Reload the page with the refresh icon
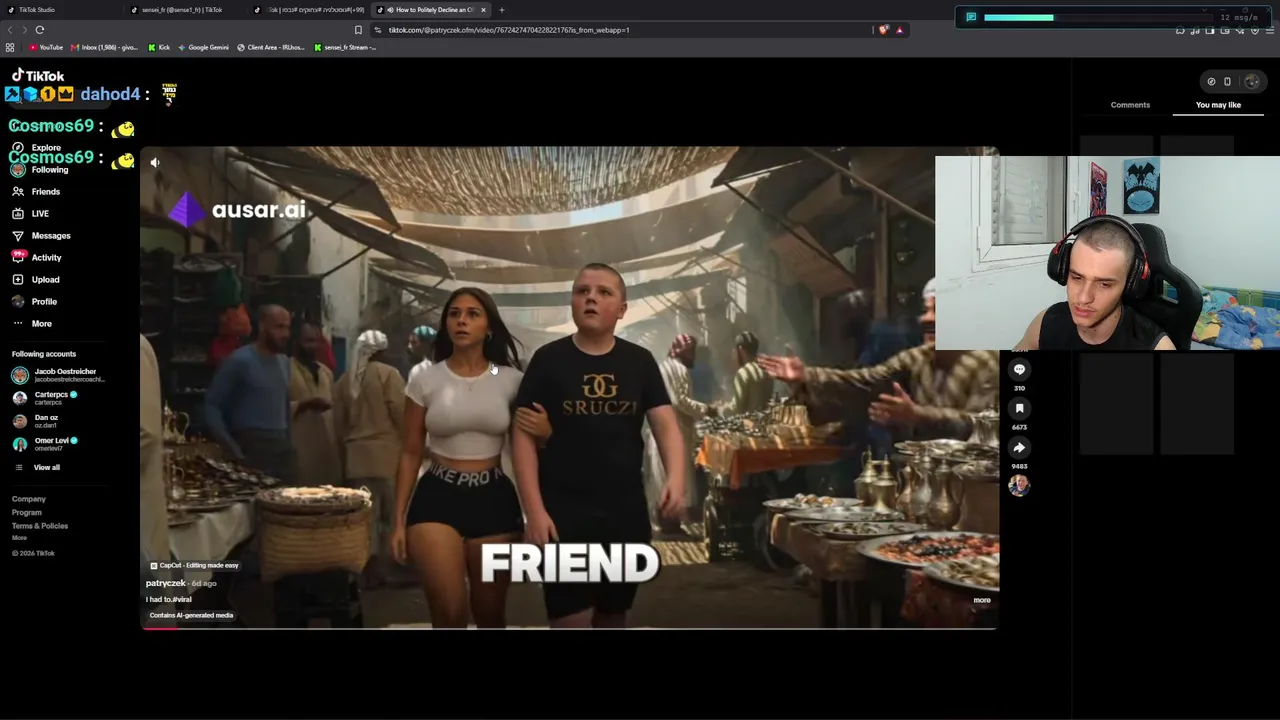Viewport: 1280px width, 720px height. pos(40,30)
